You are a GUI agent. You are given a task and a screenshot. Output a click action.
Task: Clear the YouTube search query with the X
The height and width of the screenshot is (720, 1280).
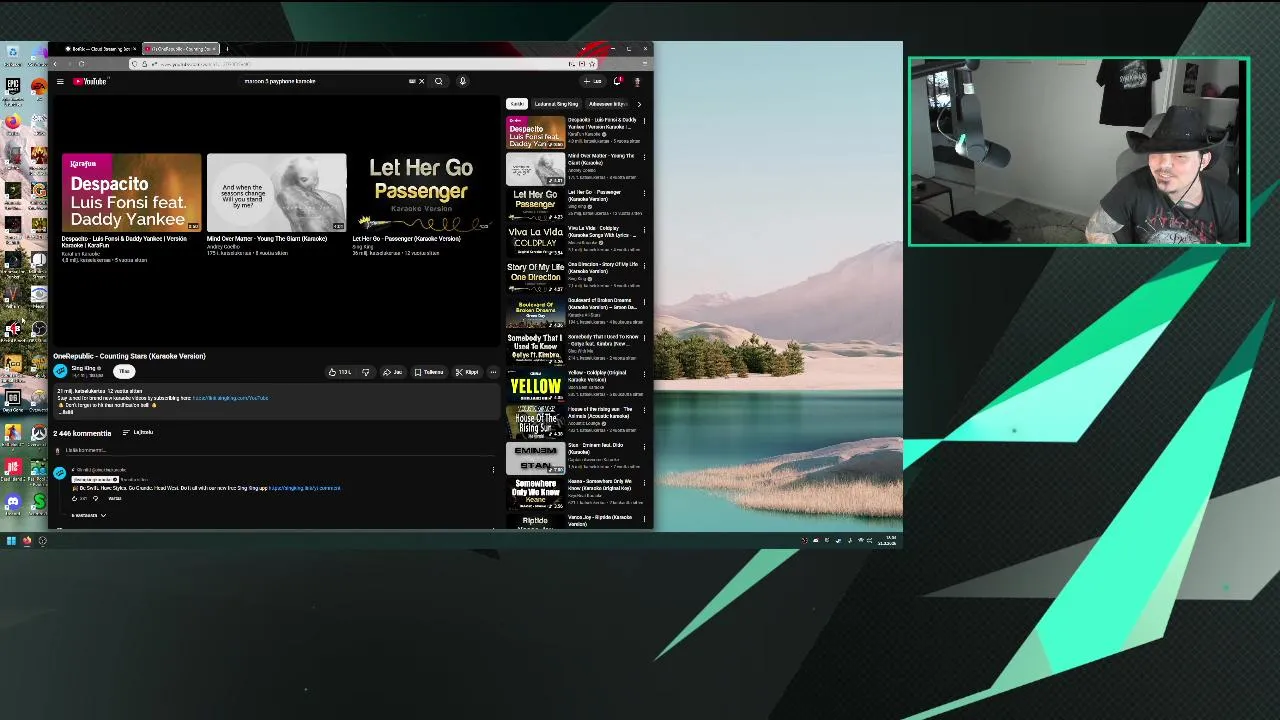coord(421,81)
